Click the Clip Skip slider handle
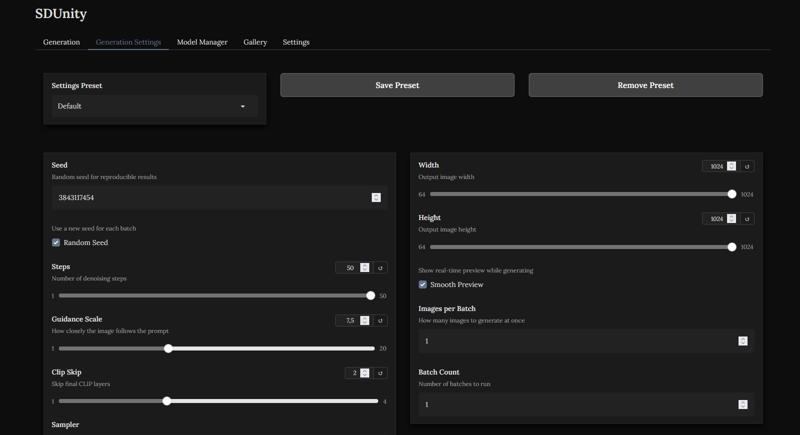The image size is (800, 435). pyautogui.click(x=167, y=401)
